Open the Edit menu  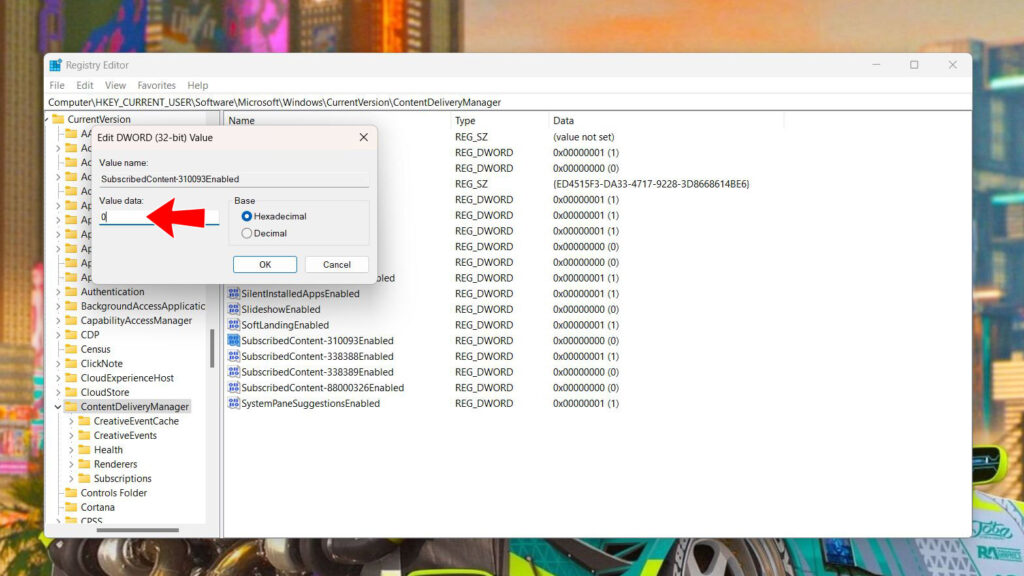click(x=84, y=85)
